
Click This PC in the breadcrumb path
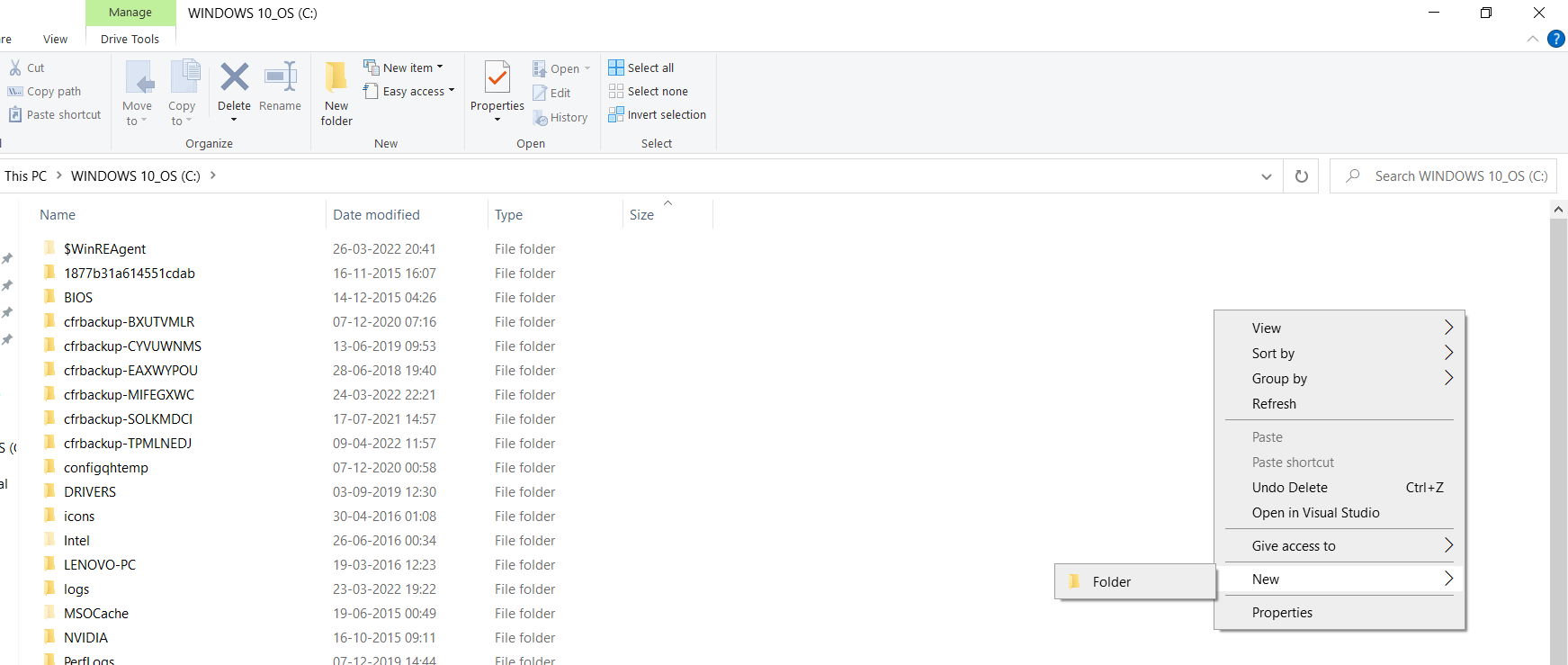[25, 176]
